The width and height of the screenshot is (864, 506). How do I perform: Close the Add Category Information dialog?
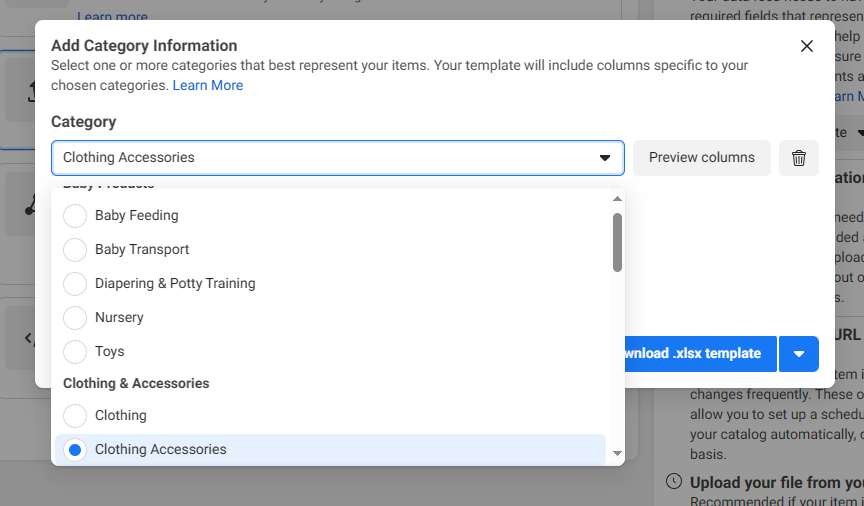(807, 46)
